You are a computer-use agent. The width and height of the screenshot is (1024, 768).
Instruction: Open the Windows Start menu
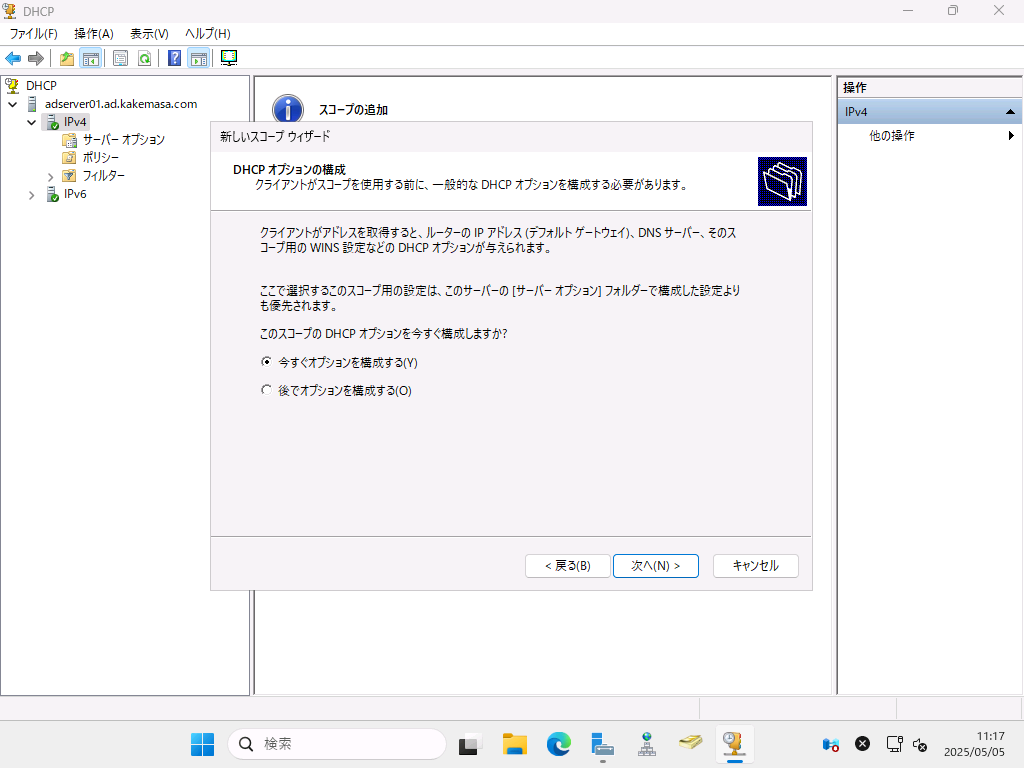202,744
